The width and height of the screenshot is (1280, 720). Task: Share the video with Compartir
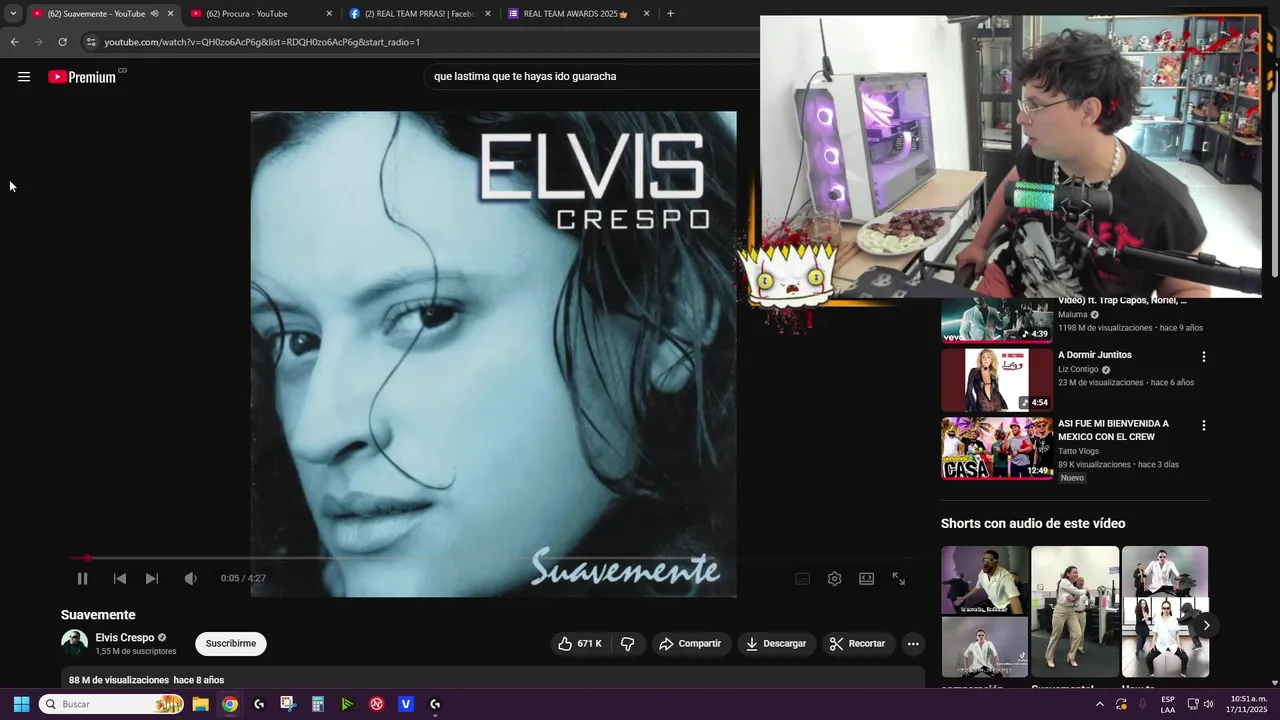(690, 644)
